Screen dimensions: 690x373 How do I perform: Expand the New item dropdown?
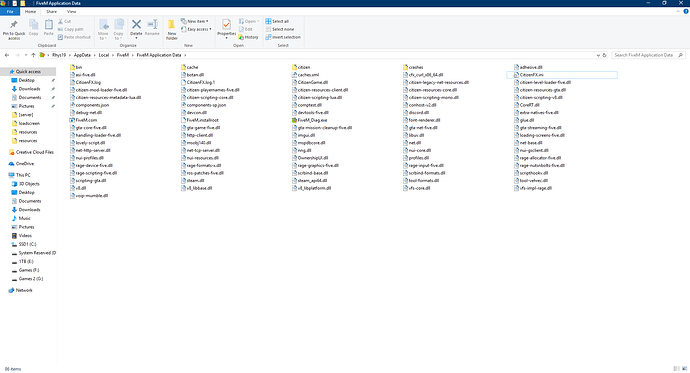coord(195,21)
